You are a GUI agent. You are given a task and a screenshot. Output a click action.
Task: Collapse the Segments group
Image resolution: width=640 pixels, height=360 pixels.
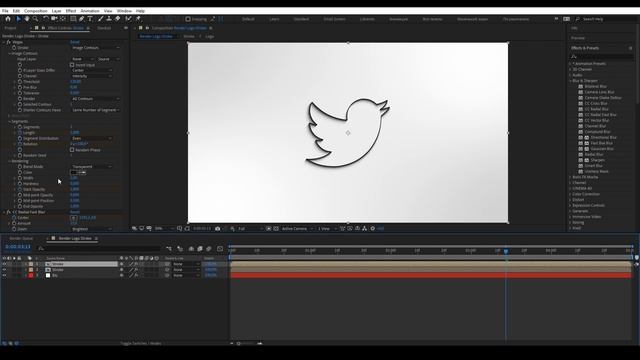coord(10,121)
